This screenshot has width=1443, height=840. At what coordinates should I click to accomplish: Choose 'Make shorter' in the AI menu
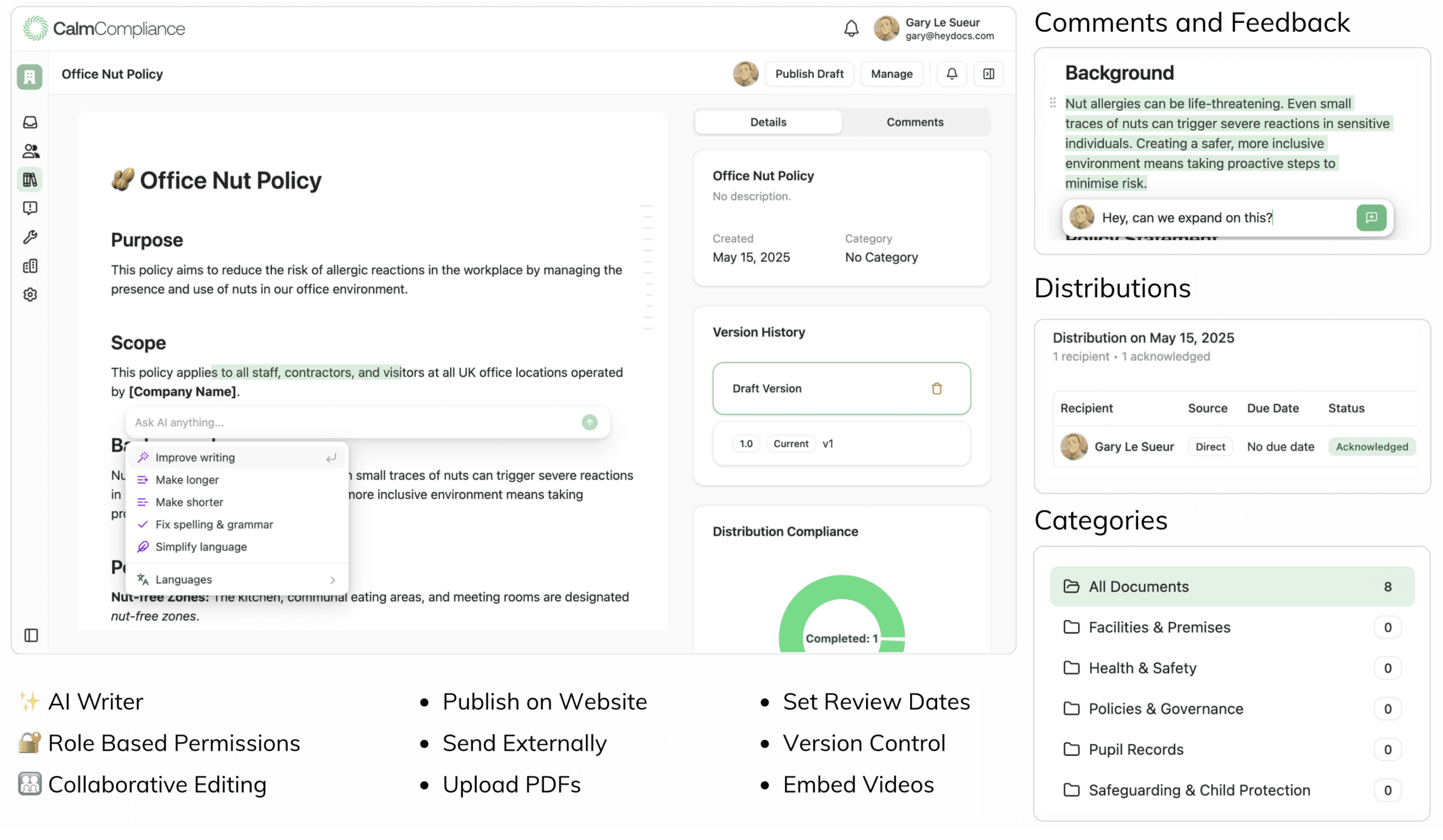189,502
